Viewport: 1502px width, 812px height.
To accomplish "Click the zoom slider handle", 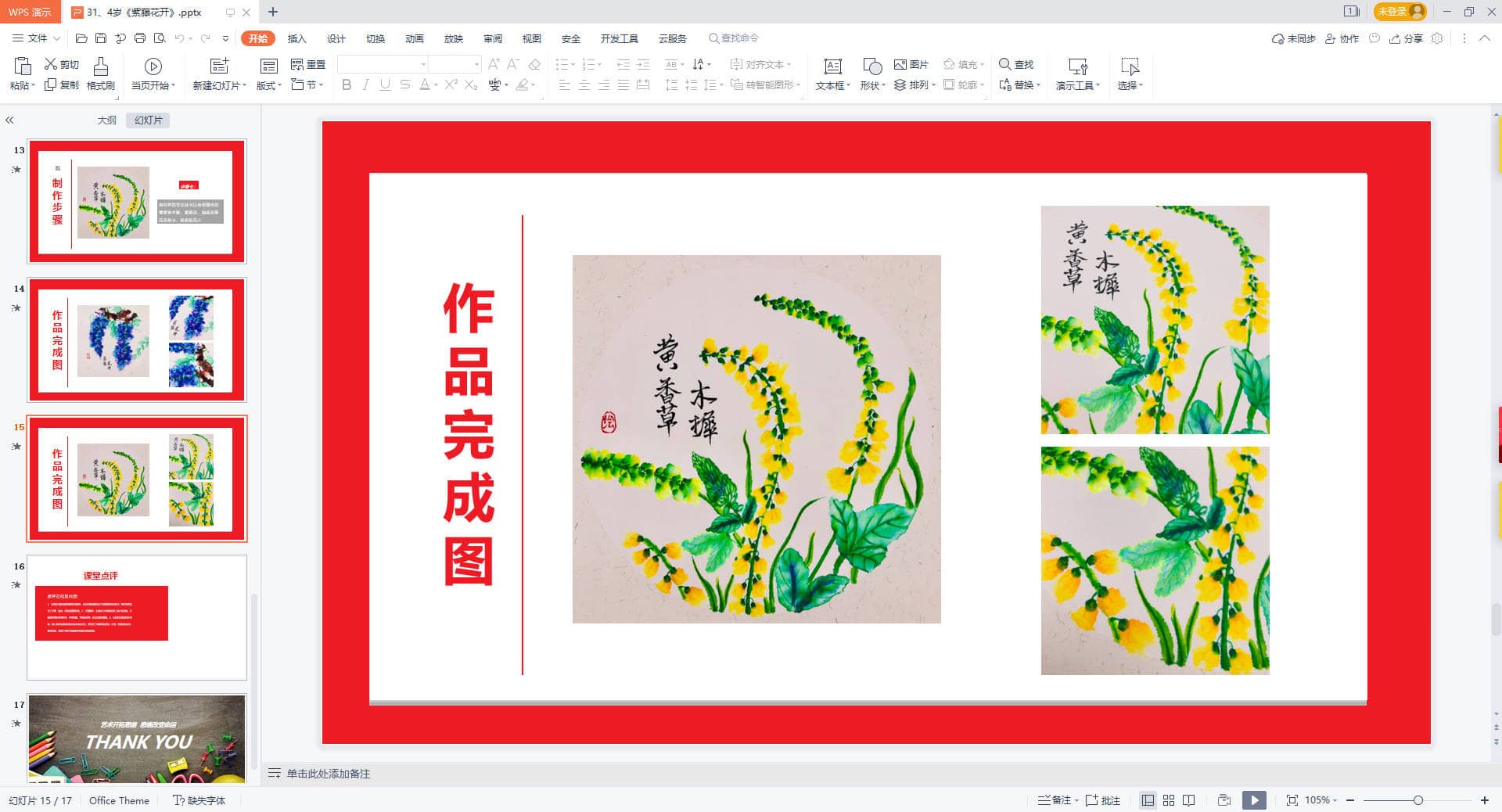I will tap(1418, 800).
